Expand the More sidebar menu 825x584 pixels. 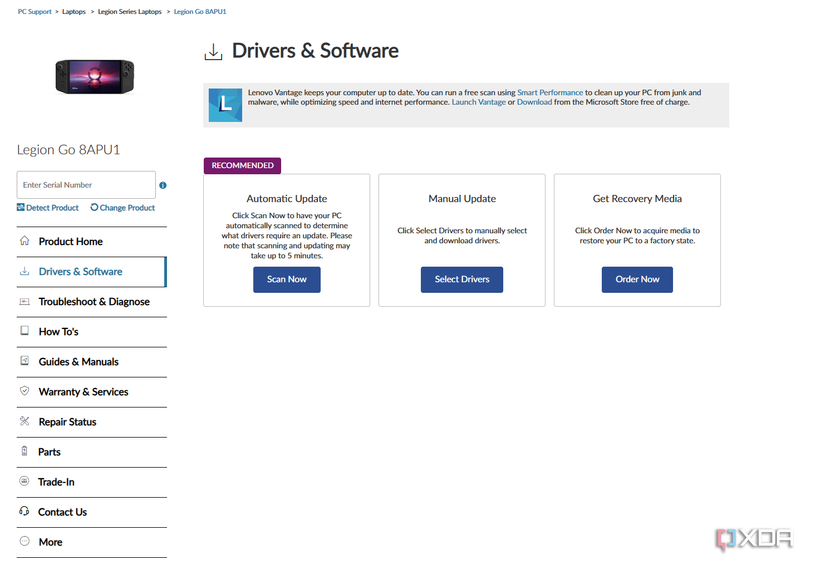tap(50, 542)
